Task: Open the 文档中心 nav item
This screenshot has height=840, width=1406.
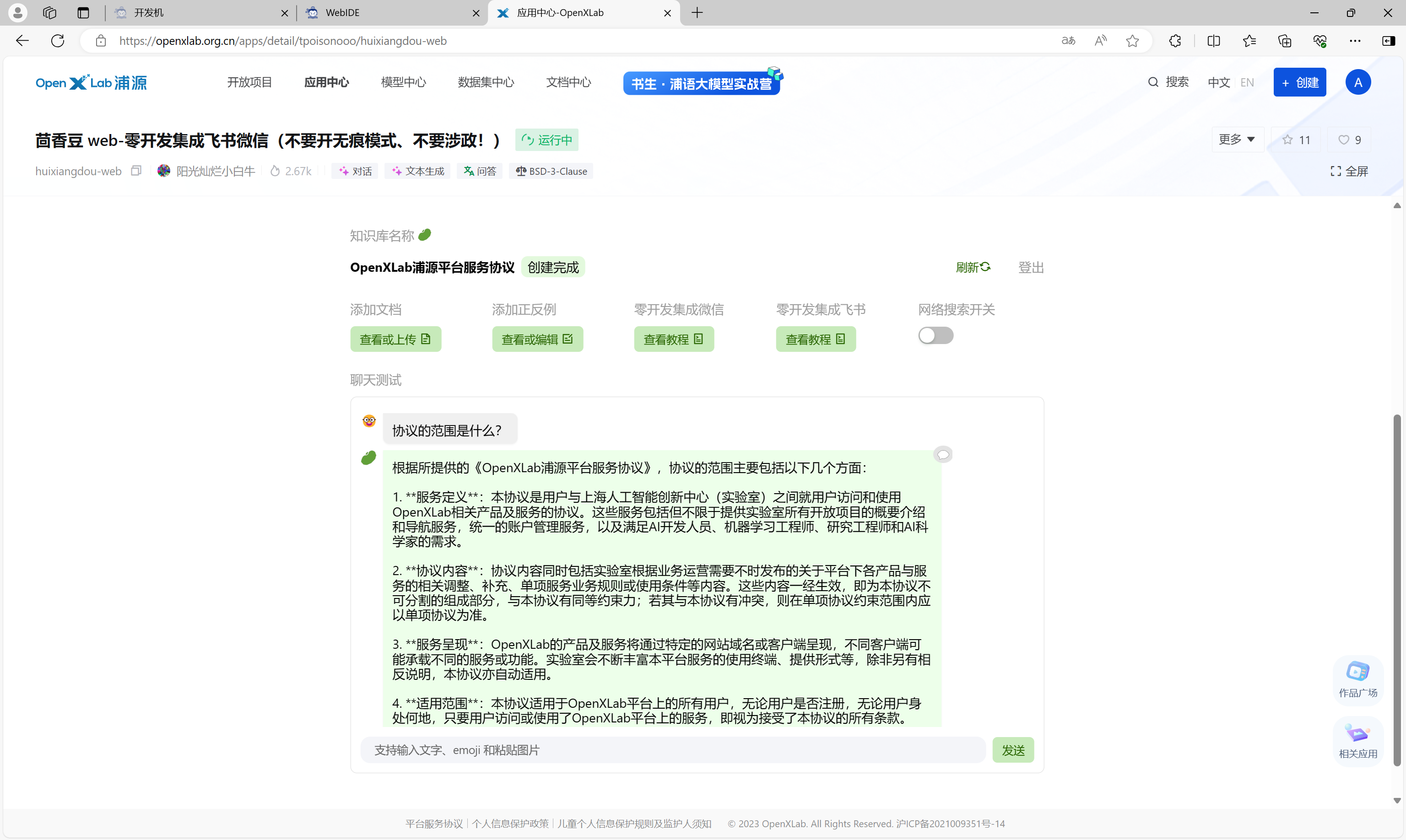Action: click(568, 83)
